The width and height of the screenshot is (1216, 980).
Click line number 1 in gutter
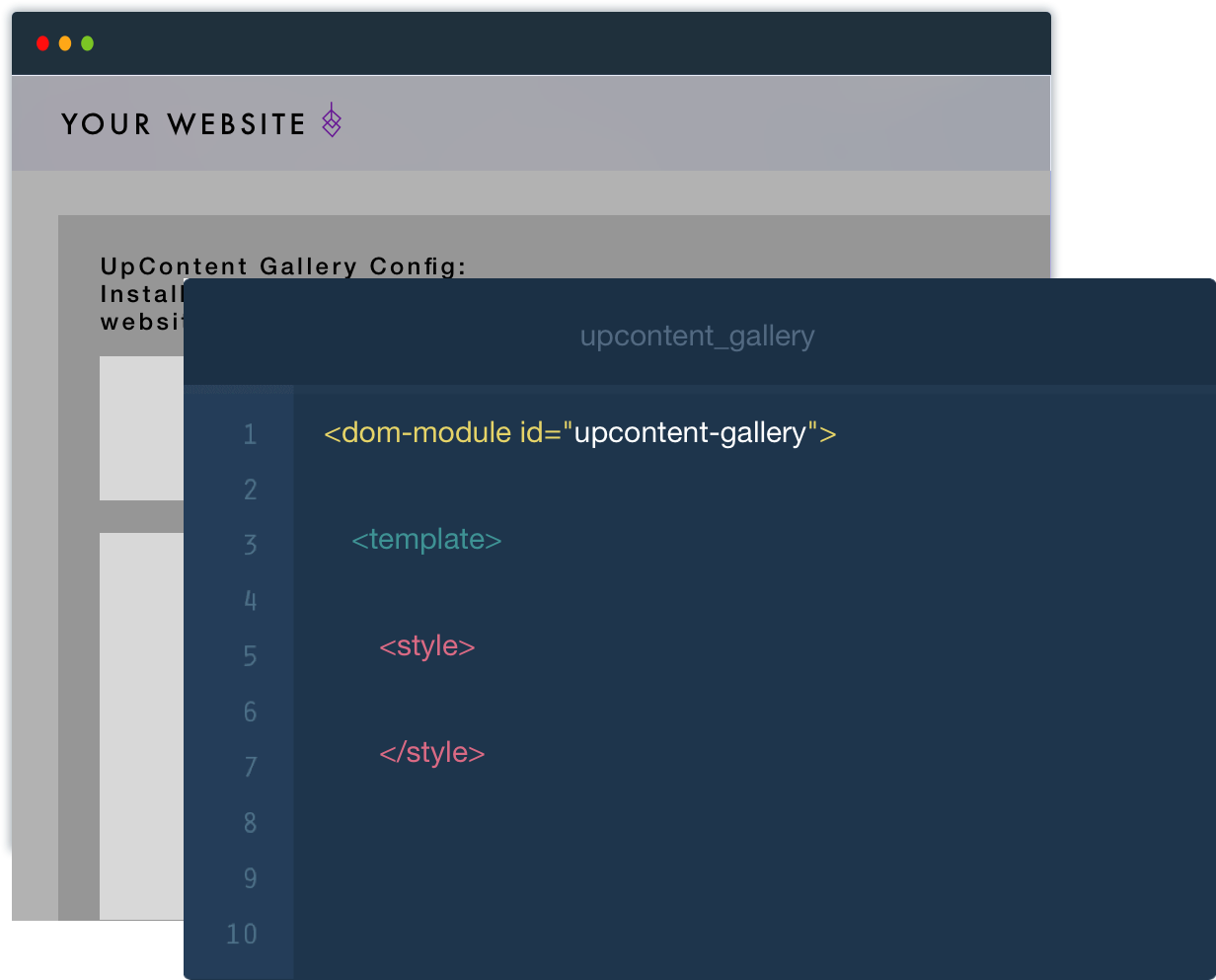point(250,434)
